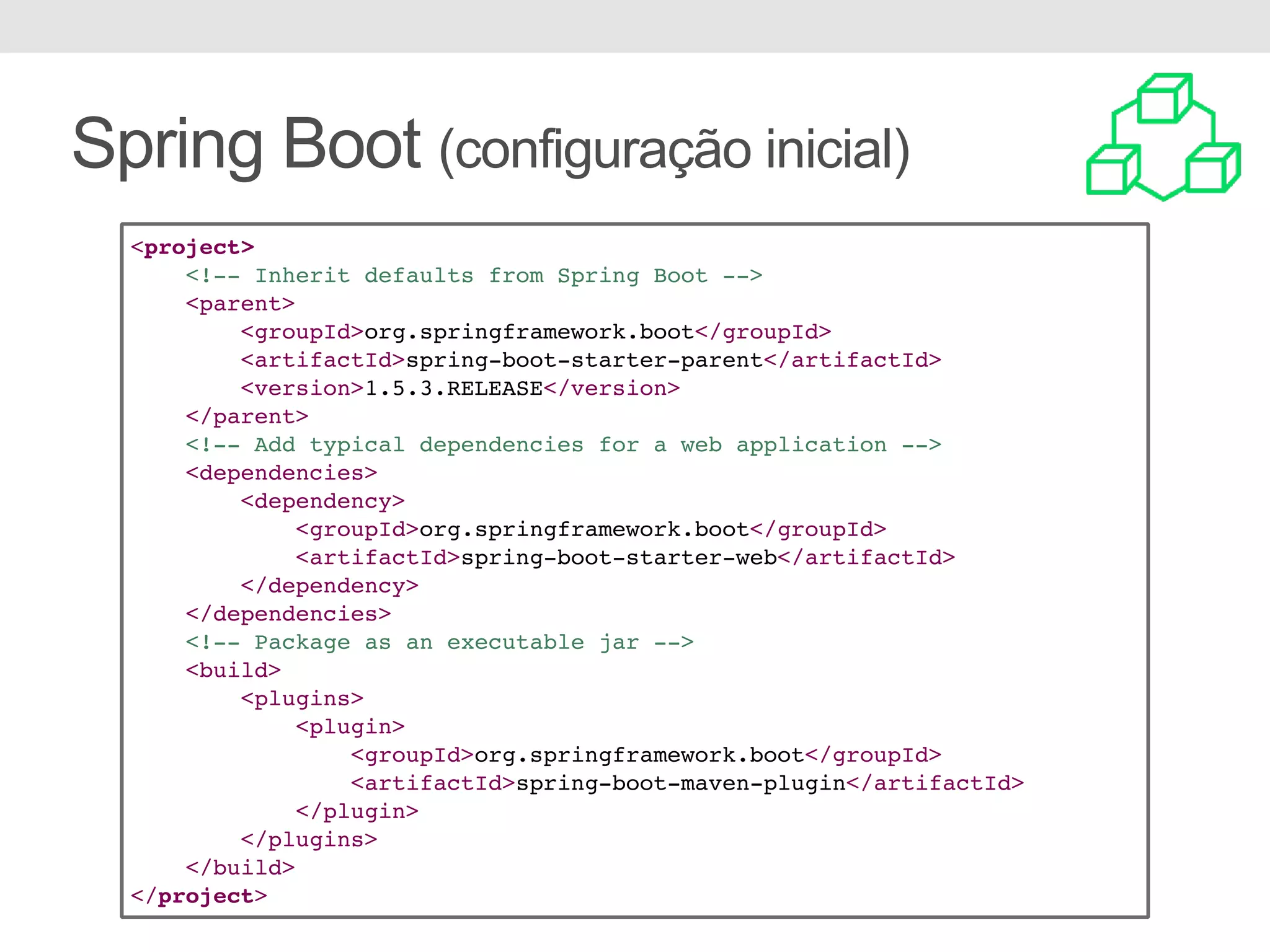Click the comment 'Inherit defaults from Spring Boot'
The image size is (1270, 952).
[x=474, y=275]
